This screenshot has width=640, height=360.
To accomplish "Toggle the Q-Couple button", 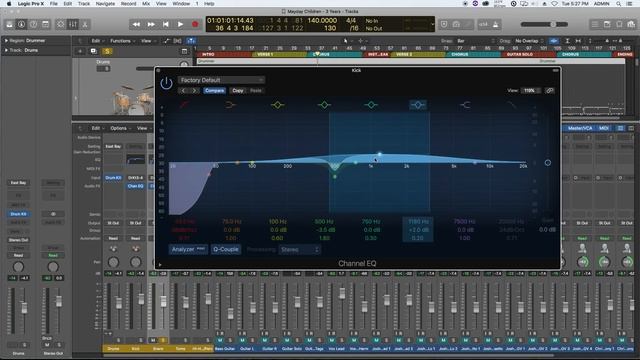I will click(225, 249).
